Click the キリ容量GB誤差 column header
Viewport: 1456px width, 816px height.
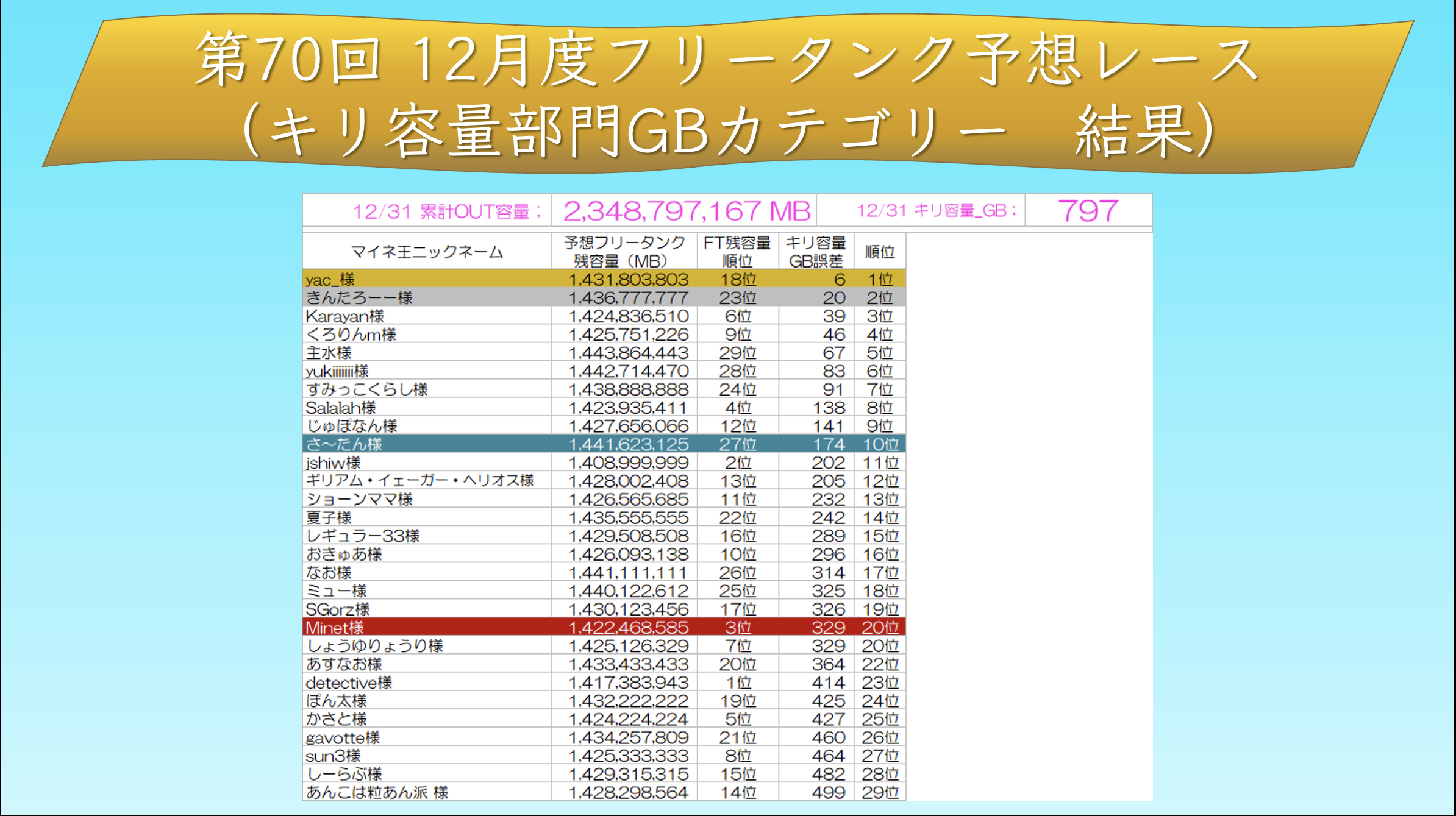click(x=816, y=251)
